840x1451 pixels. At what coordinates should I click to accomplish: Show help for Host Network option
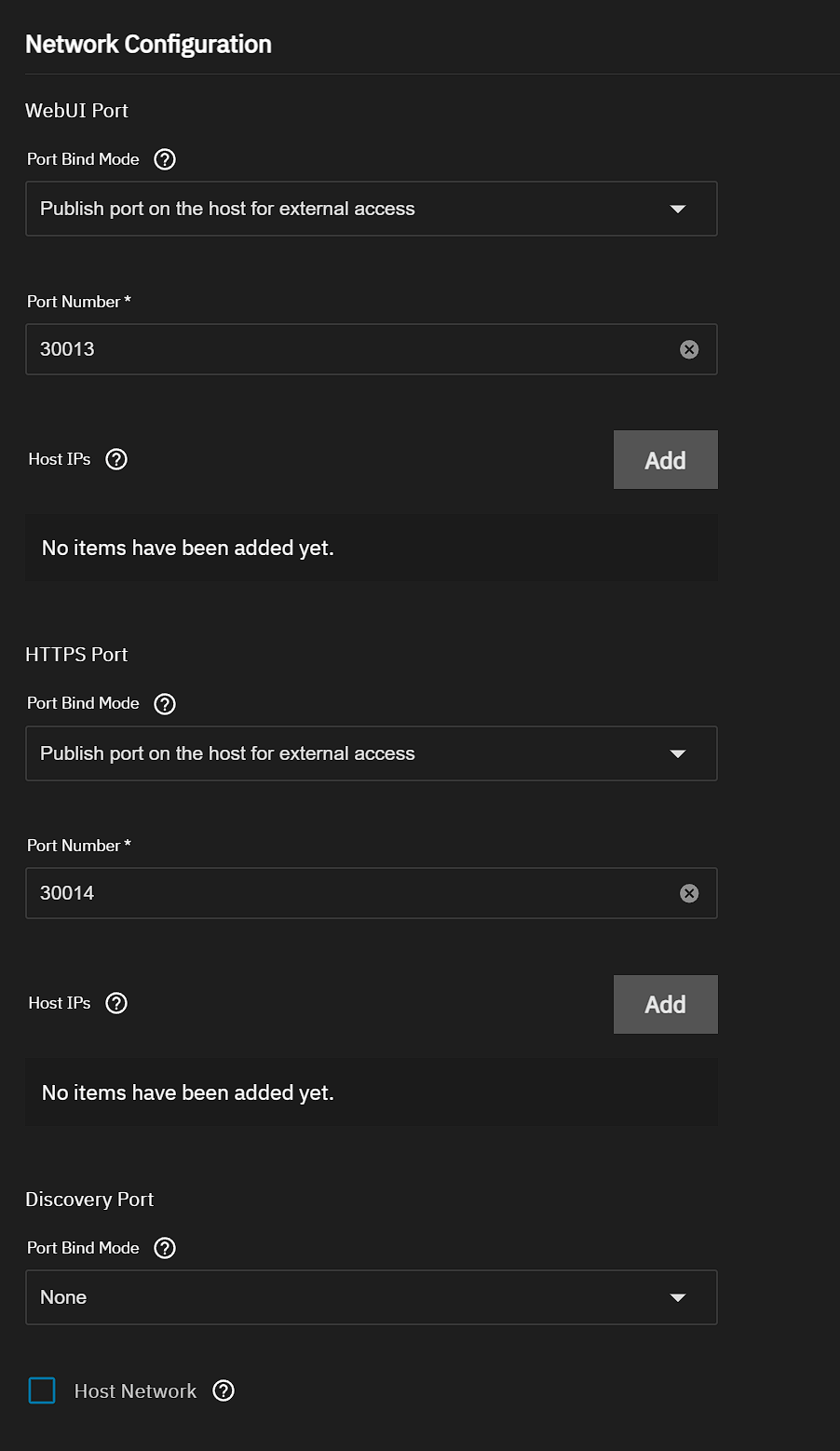coord(224,1390)
